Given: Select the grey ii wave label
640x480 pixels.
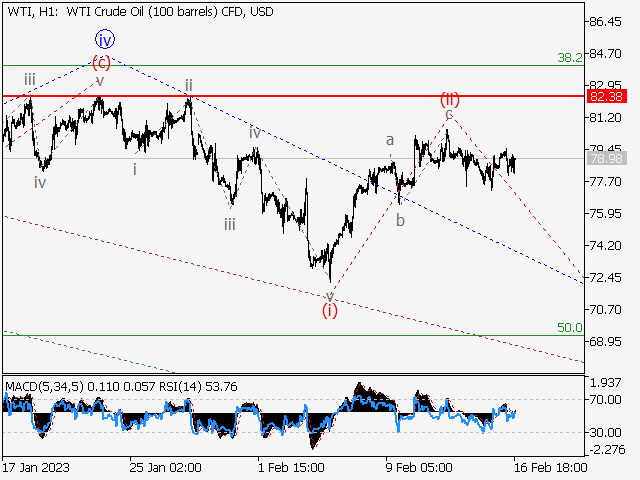Looking at the screenshot, I should coord(189,85).
